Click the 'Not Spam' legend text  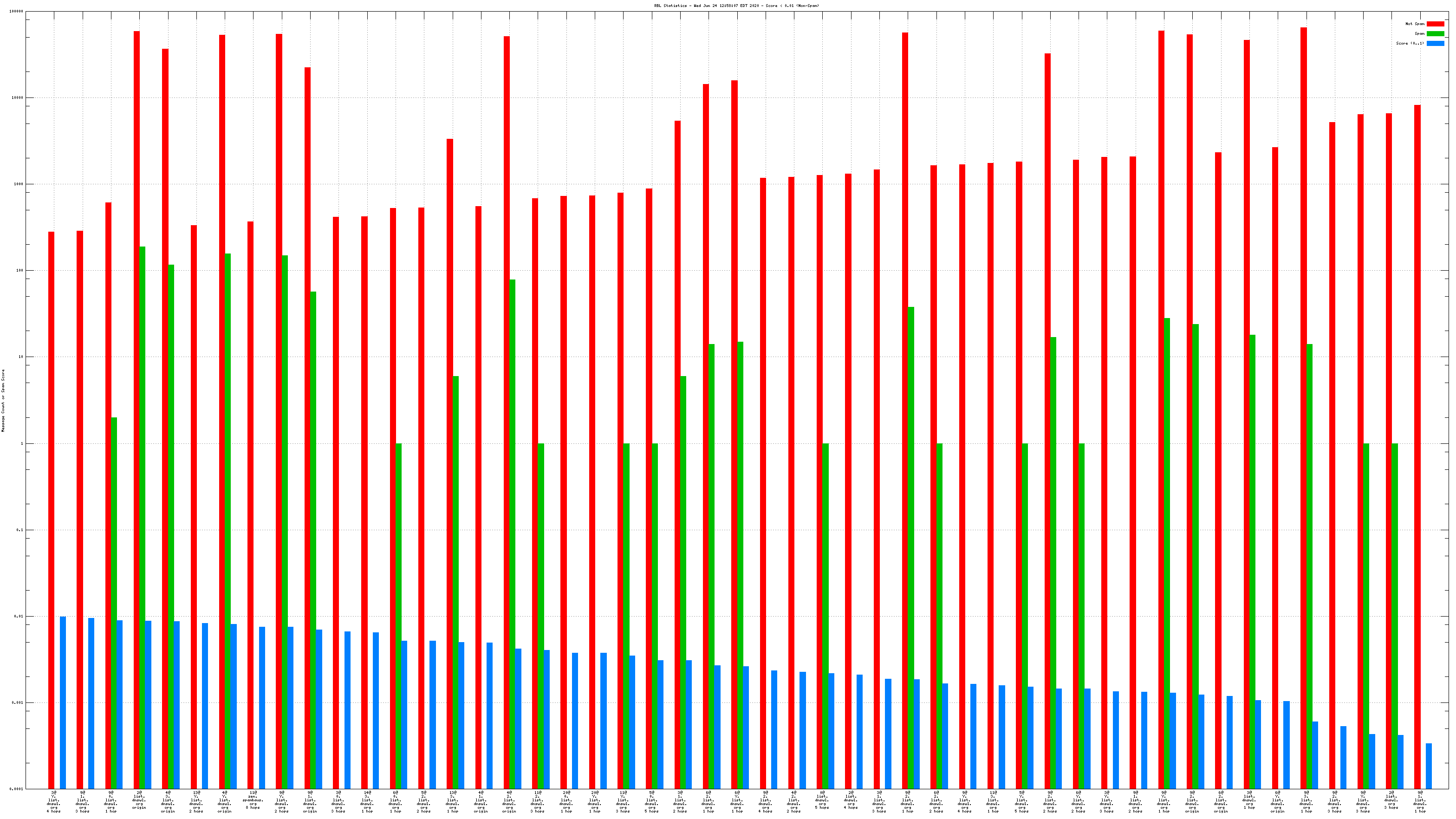[x=1414, y=24]
